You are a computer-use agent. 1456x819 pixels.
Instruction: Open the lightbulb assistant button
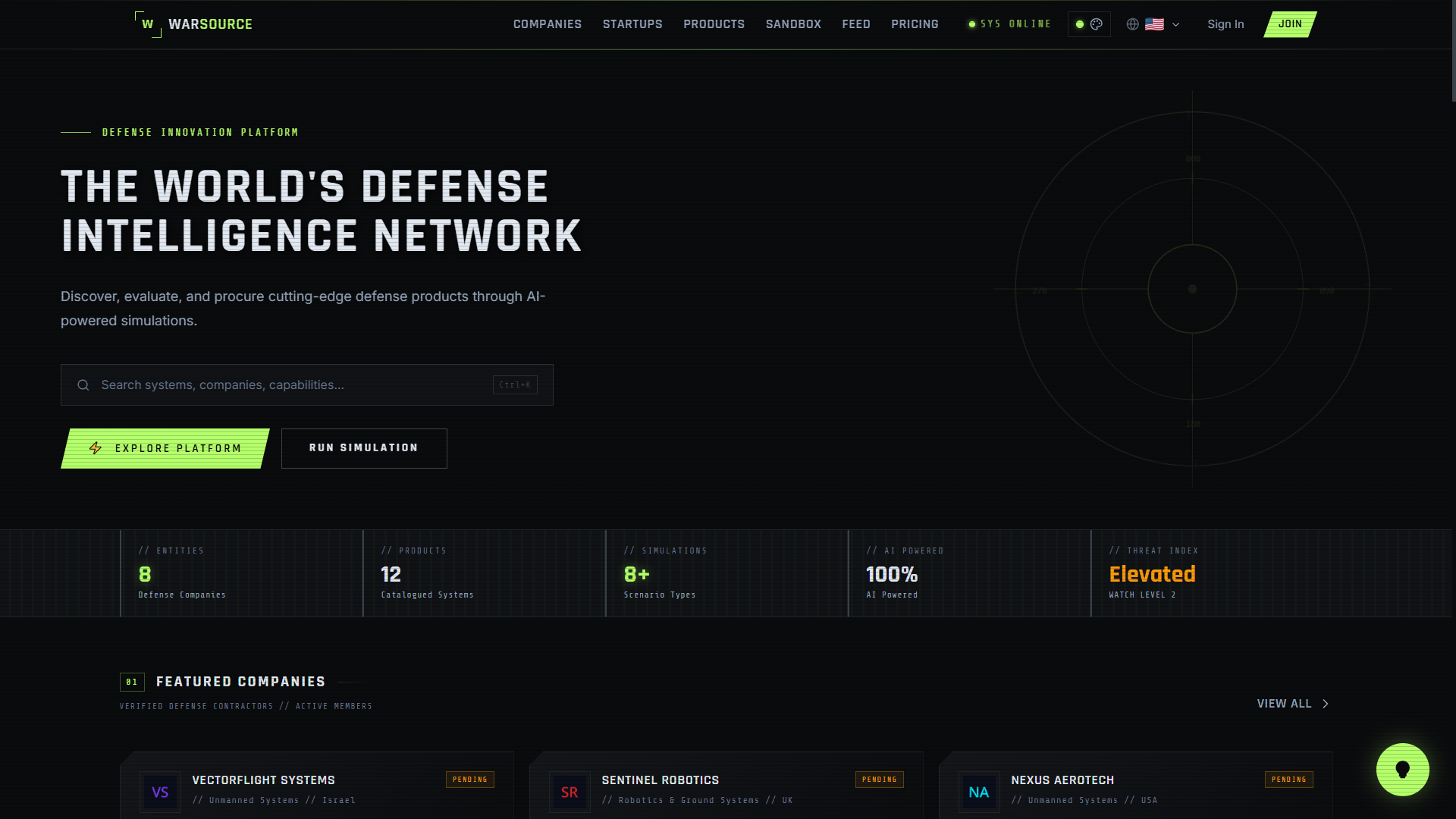point(1401,769)
